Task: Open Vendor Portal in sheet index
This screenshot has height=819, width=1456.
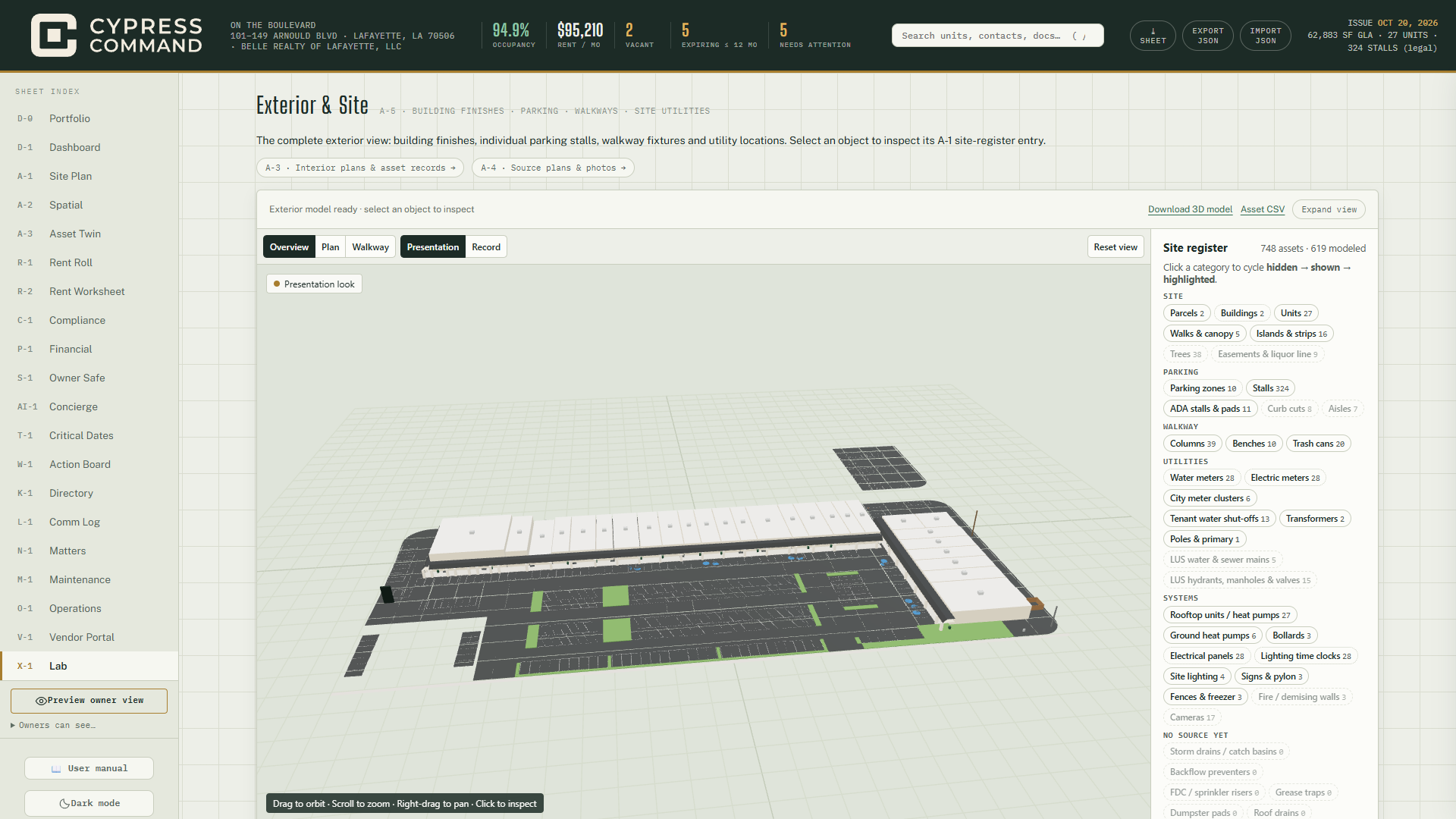Action: click(89, 637)
